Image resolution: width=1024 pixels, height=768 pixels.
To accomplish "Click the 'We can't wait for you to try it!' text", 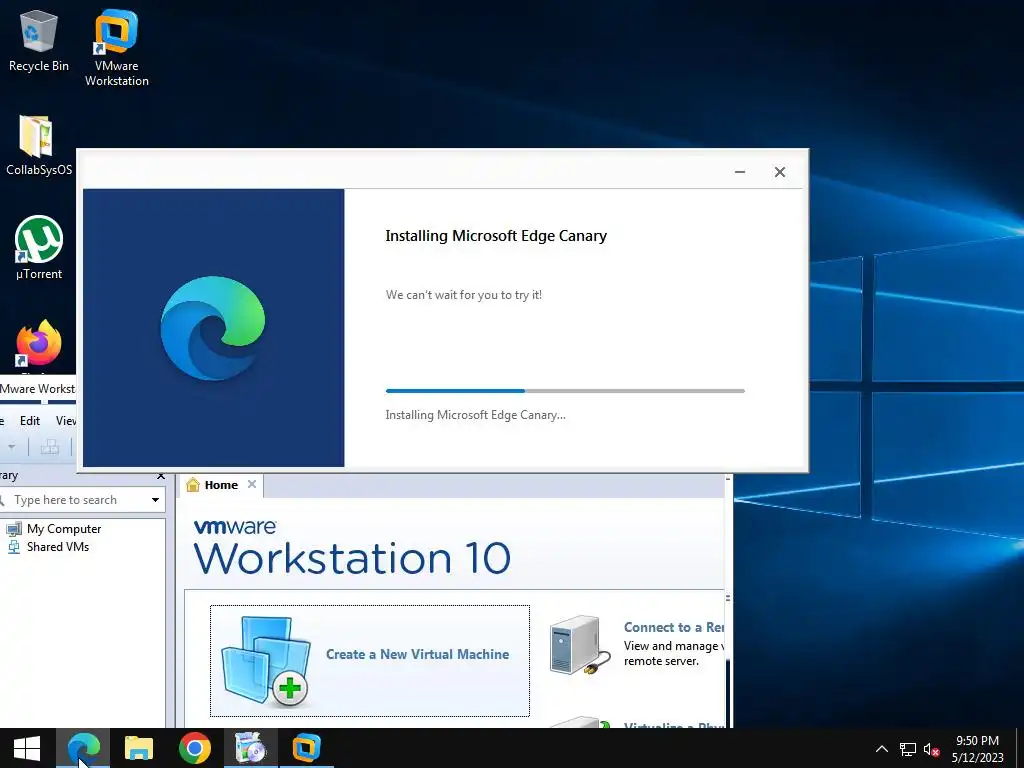I will pyautogui.click(x=464, y=295).
